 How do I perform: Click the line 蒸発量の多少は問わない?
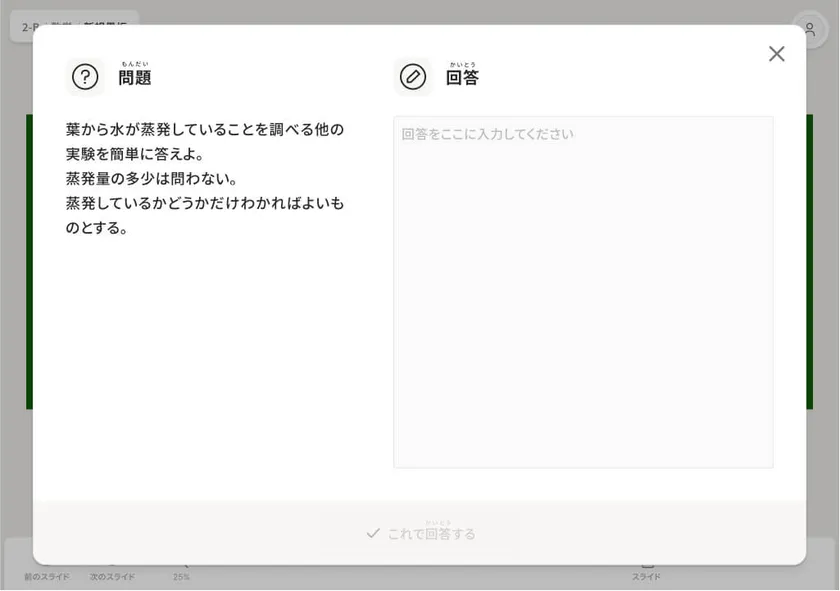[x=151, y=178]
